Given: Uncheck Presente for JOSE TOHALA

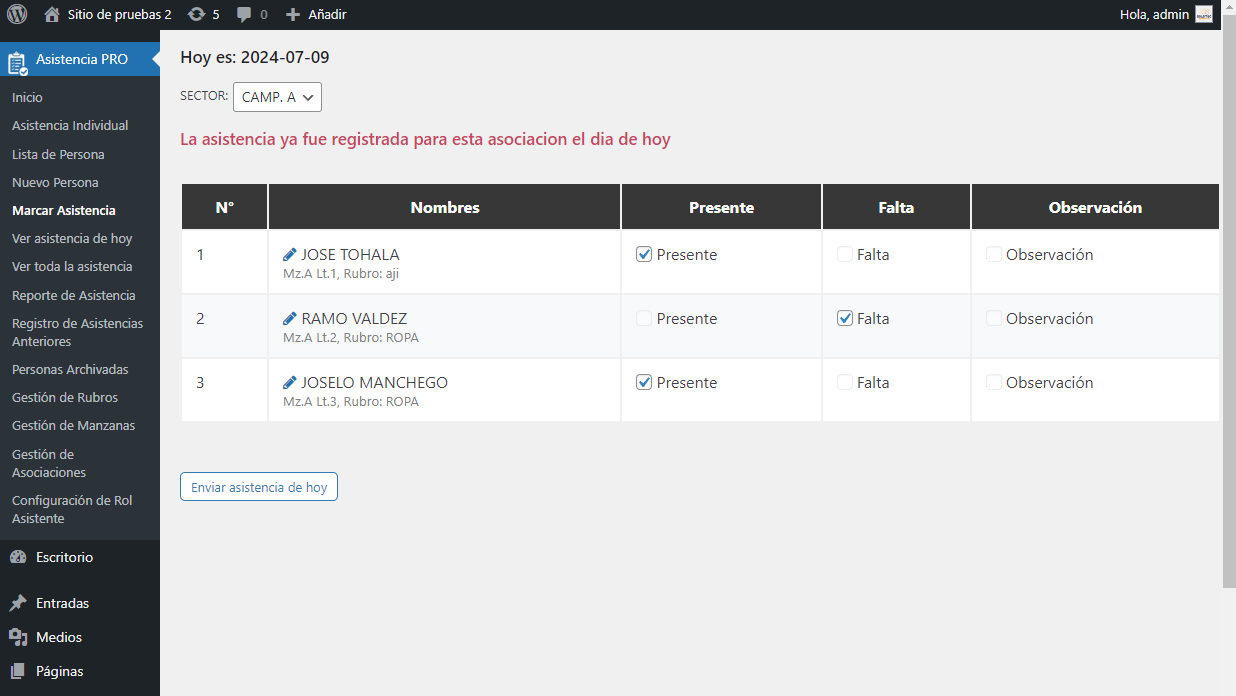Looking at the screenshot, I should 643,254.
